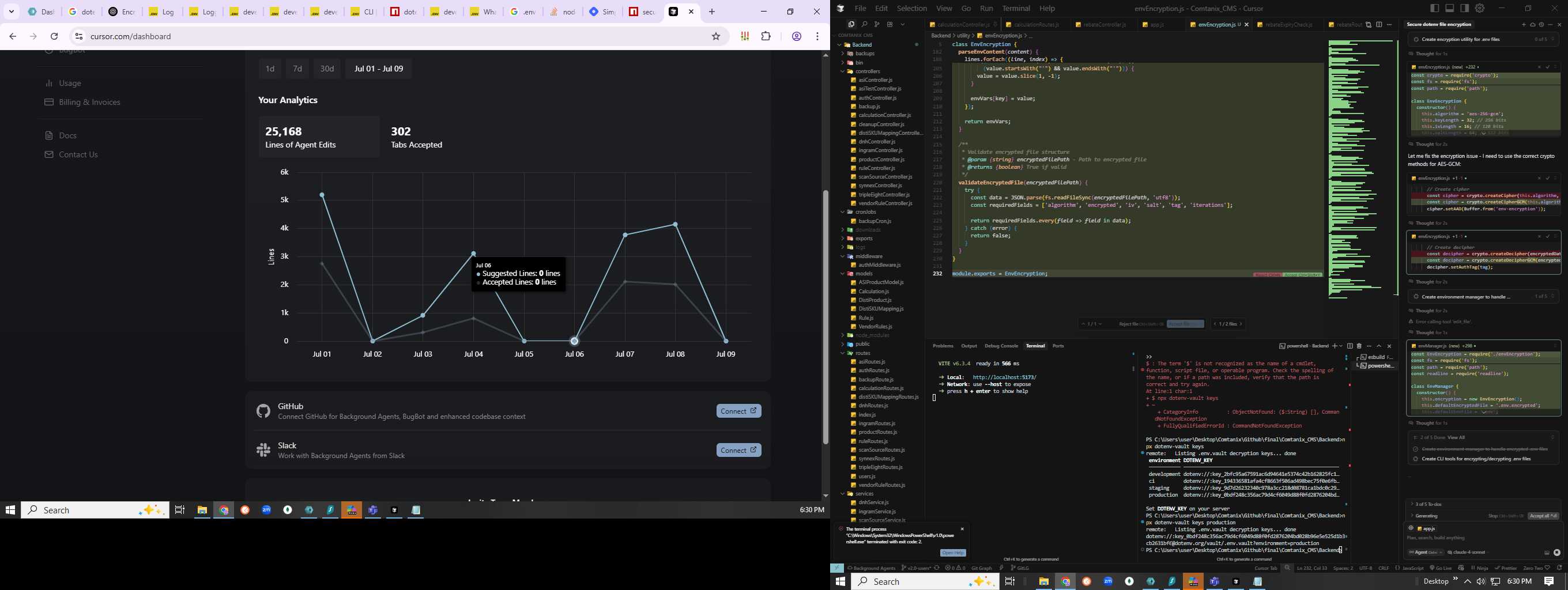This screenshot has height=590, width=1568.
Task: Select the 30d range on dashboard
Action: click(x=327, y=69)
